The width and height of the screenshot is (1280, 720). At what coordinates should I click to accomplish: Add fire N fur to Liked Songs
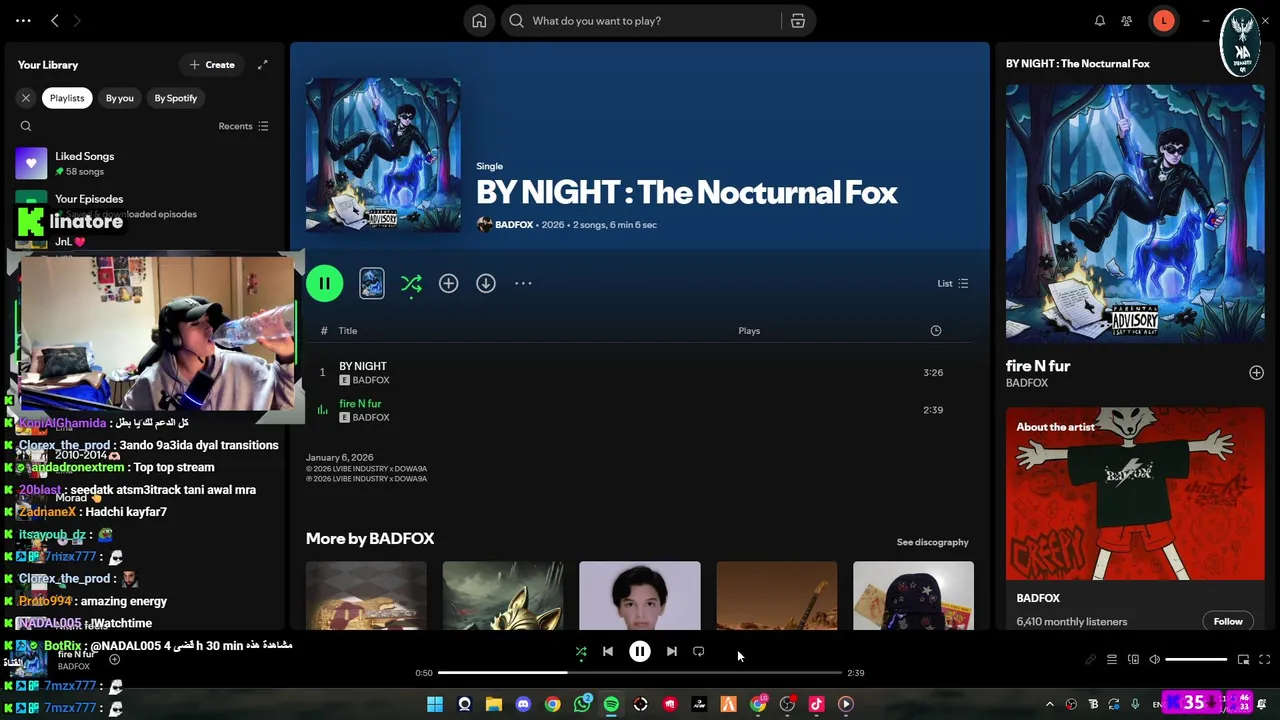tap(1256, 373)
